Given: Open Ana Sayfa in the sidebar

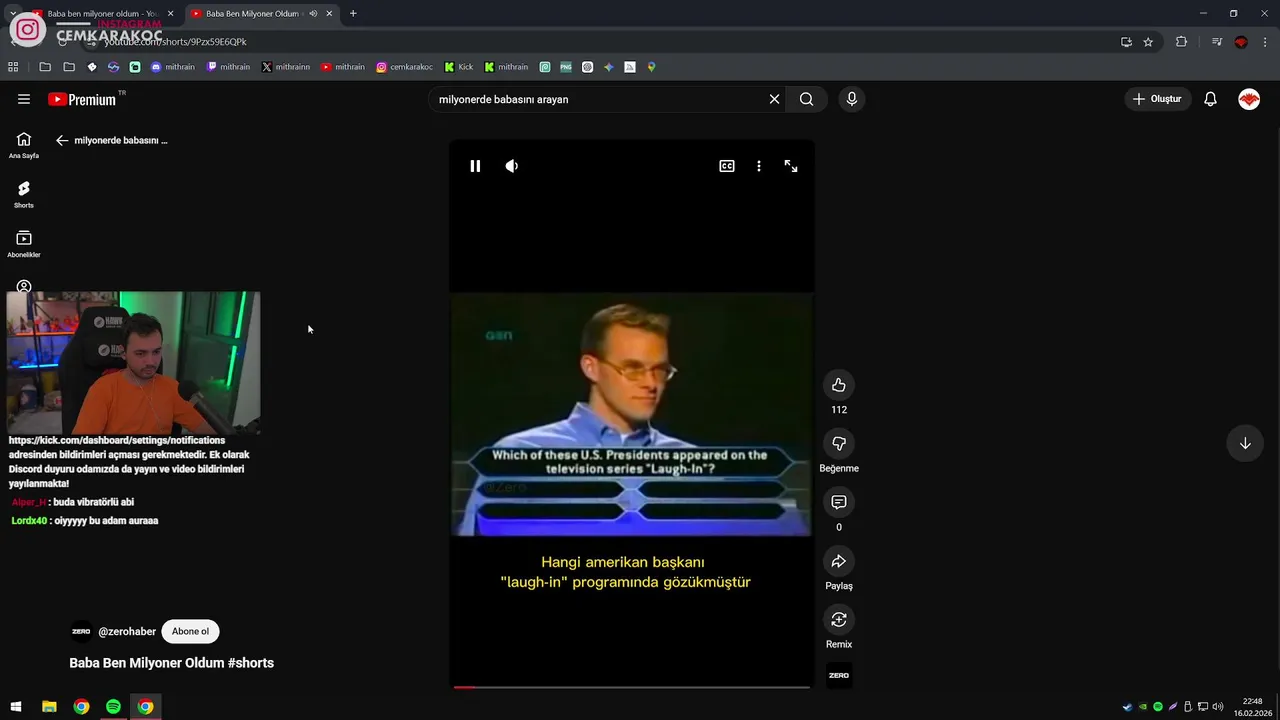Looking at the screenshot, I should [x=24, y=145].
